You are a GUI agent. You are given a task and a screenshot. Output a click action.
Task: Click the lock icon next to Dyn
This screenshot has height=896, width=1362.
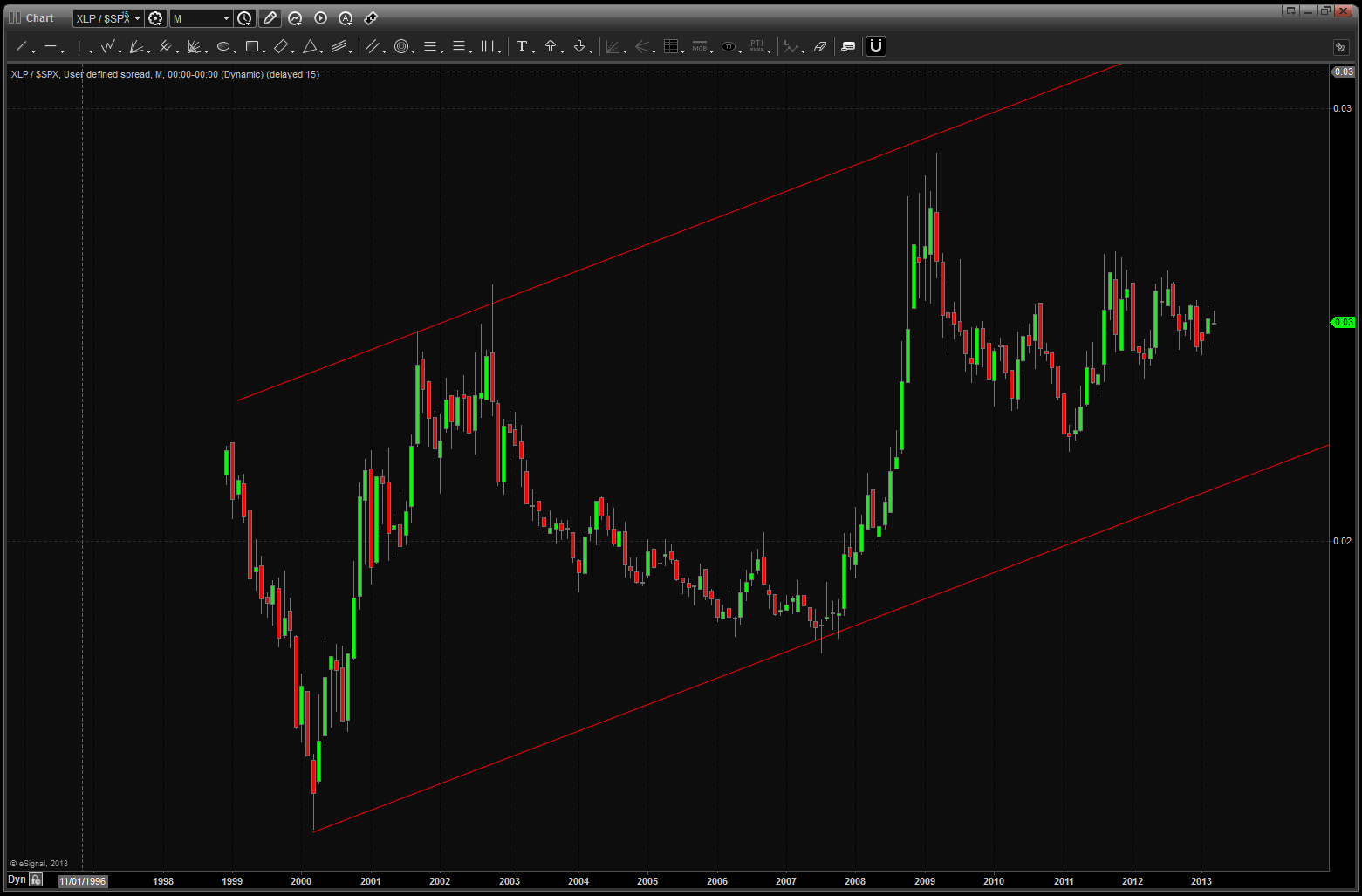tap(36, 879)
